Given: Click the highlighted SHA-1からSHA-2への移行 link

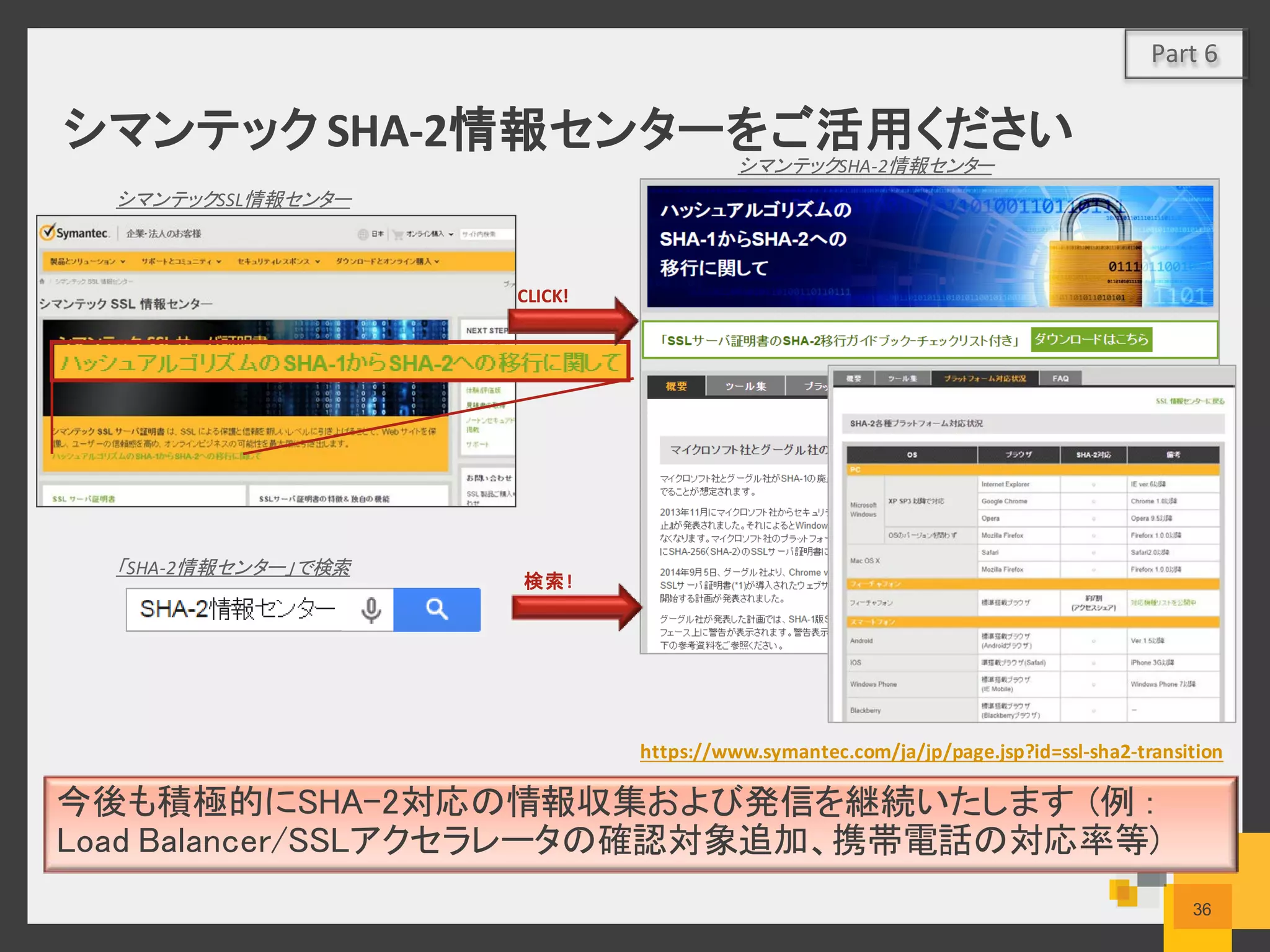Looking at the screenshot, I should pos(340,362).
